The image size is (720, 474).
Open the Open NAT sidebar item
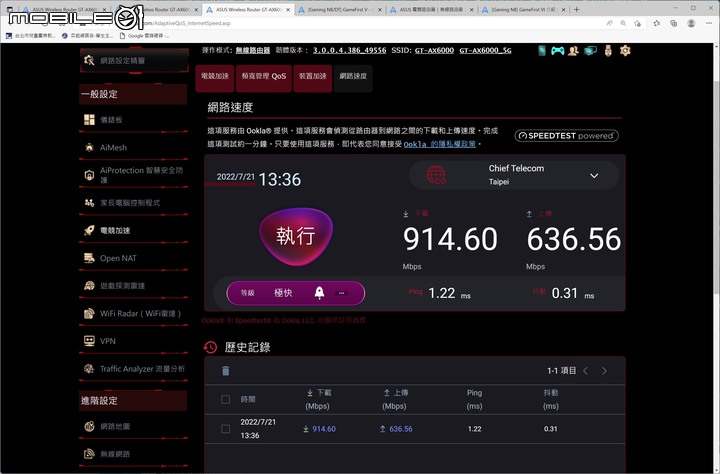pyautogui.click(x=134, y=258)
